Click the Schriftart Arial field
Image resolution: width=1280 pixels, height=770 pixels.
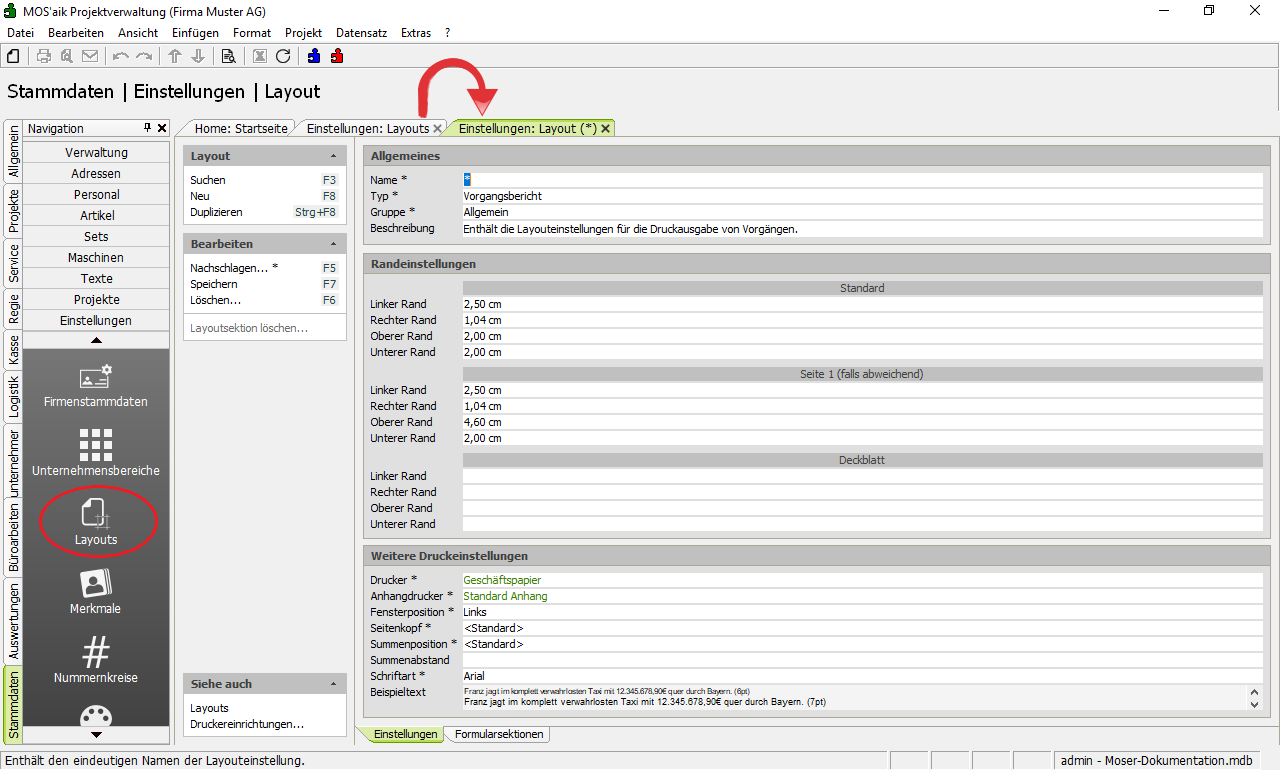click(862, 676)
